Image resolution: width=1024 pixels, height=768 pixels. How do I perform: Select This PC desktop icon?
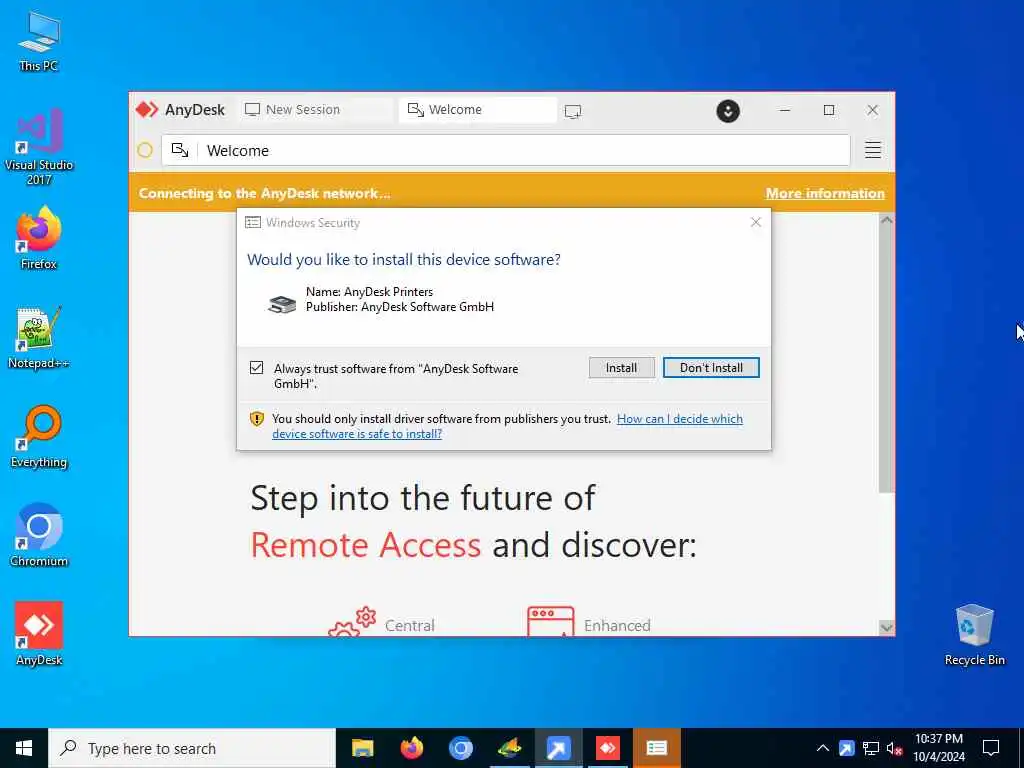click(39, 40)
